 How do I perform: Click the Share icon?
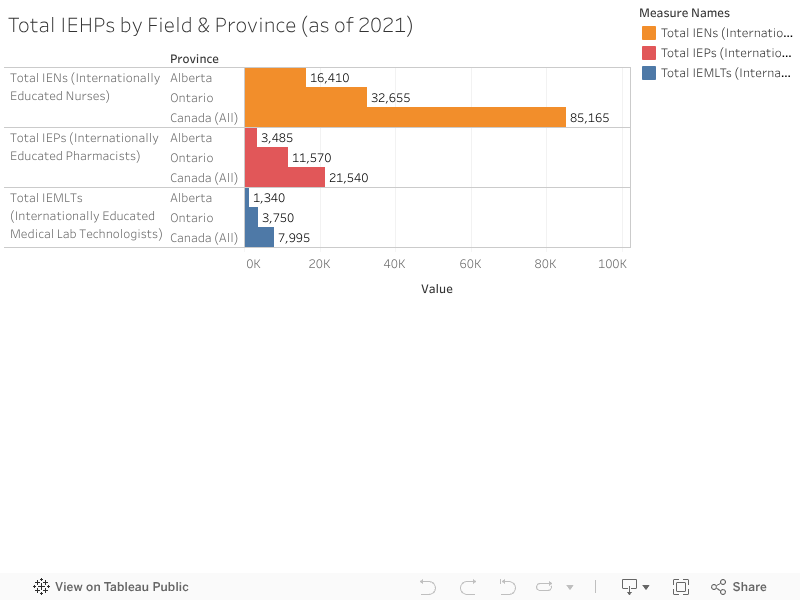coord(738,587)
